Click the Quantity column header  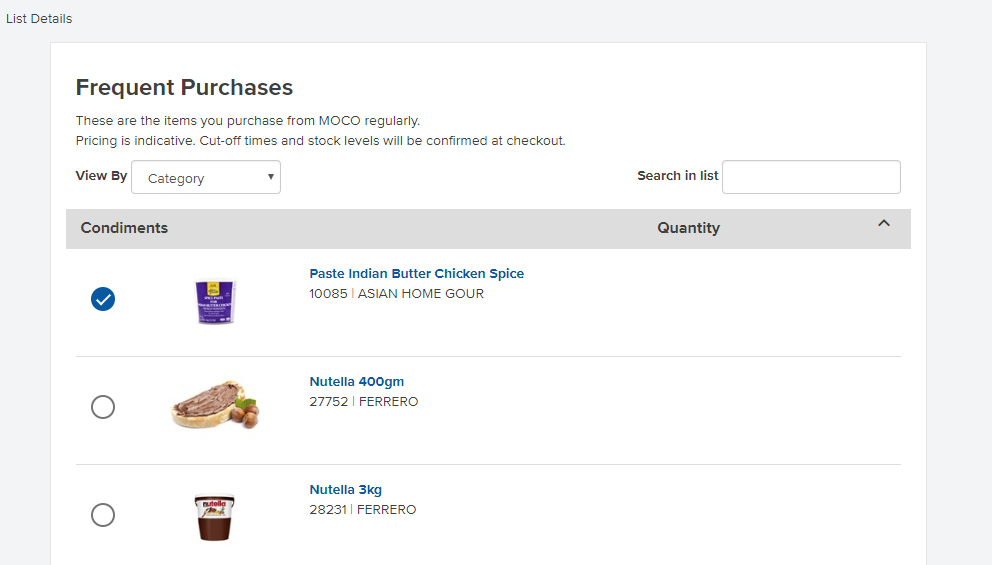coord(688,228)
